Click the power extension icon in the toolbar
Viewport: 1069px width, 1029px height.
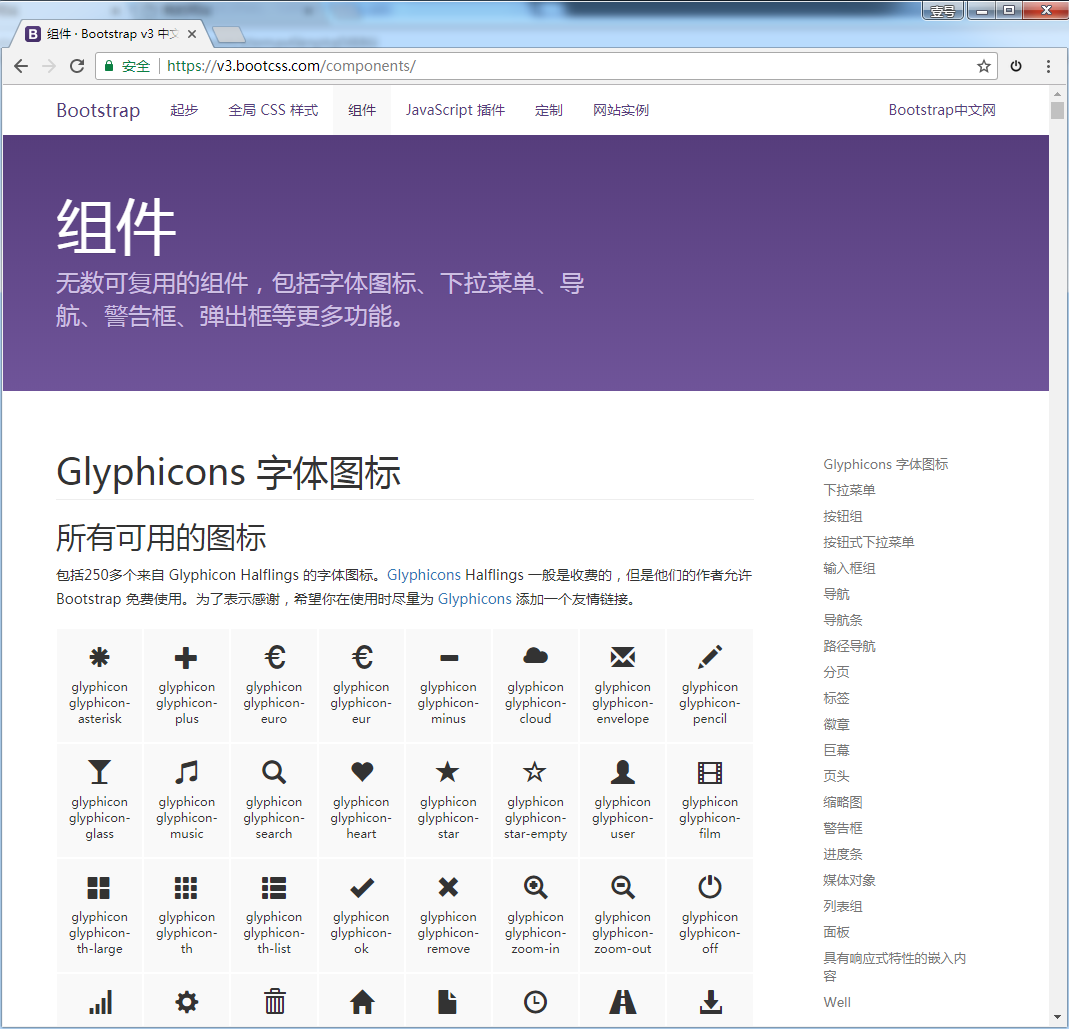[x=1016, y=66]
